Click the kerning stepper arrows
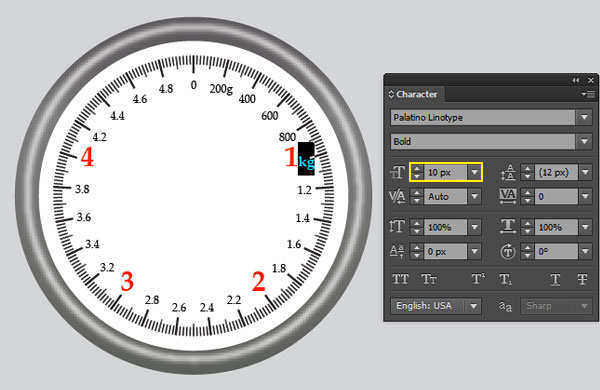Image resolution: width=600 pixels, height=390 pixels. click(x=417, y=197)
